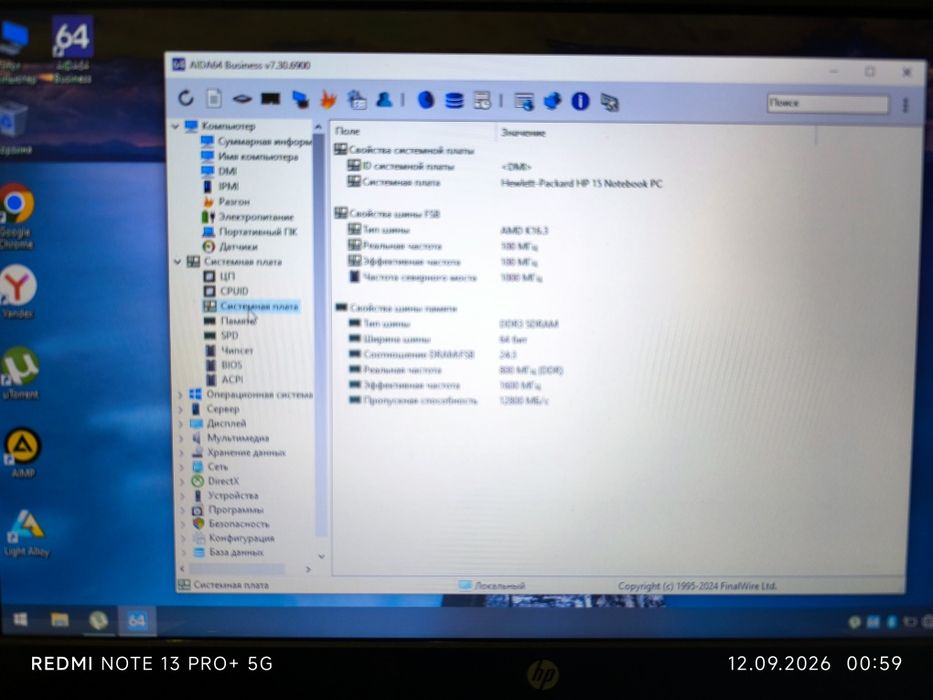
Task: Open the blue round info toolbar icon
Action: click(x=580, y=101)
